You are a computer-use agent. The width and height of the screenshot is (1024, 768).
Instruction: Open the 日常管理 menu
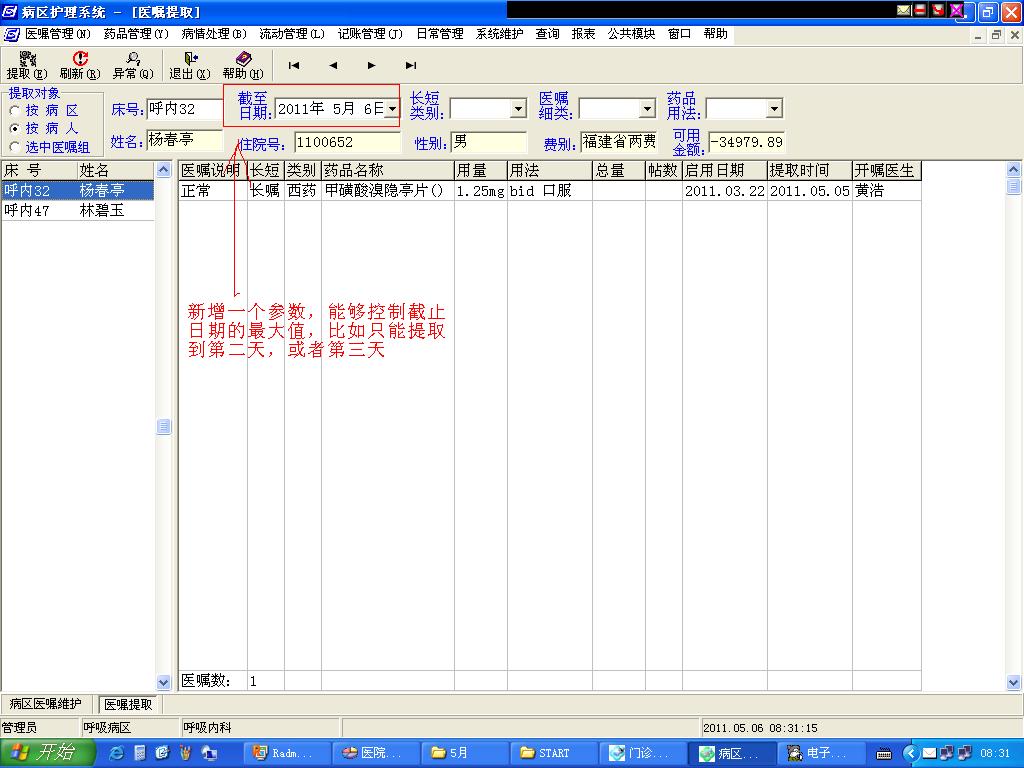440,34
